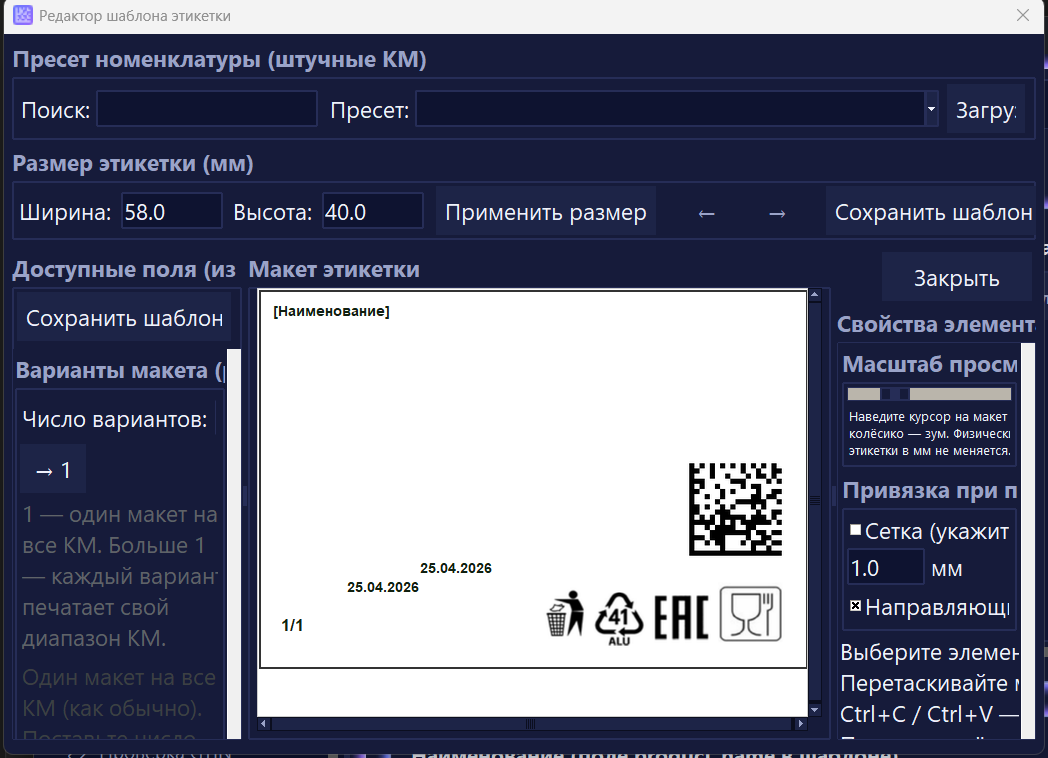Click the left arrow undo button
This screenshot has width=1048, height=758.
coord(706,213)
